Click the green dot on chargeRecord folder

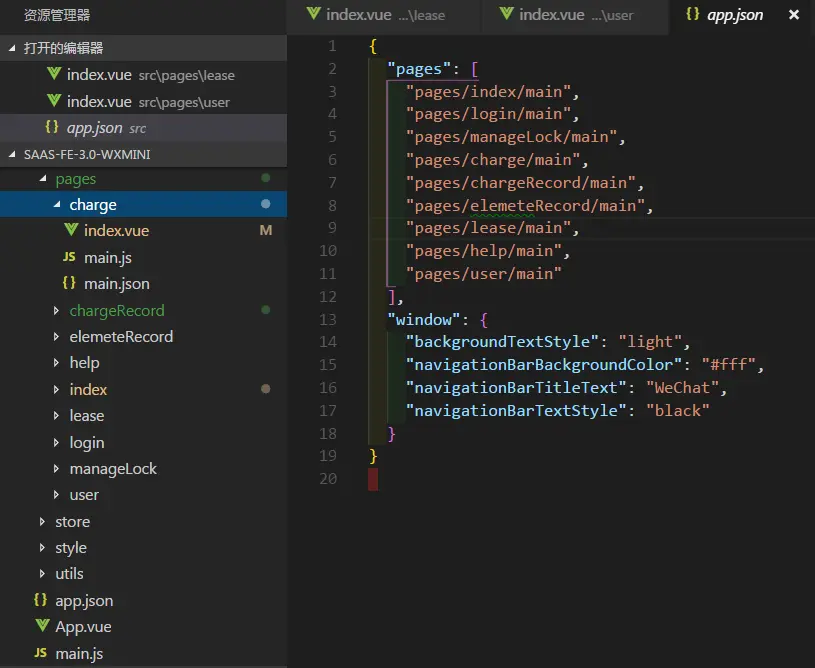[x=266, y=310]
